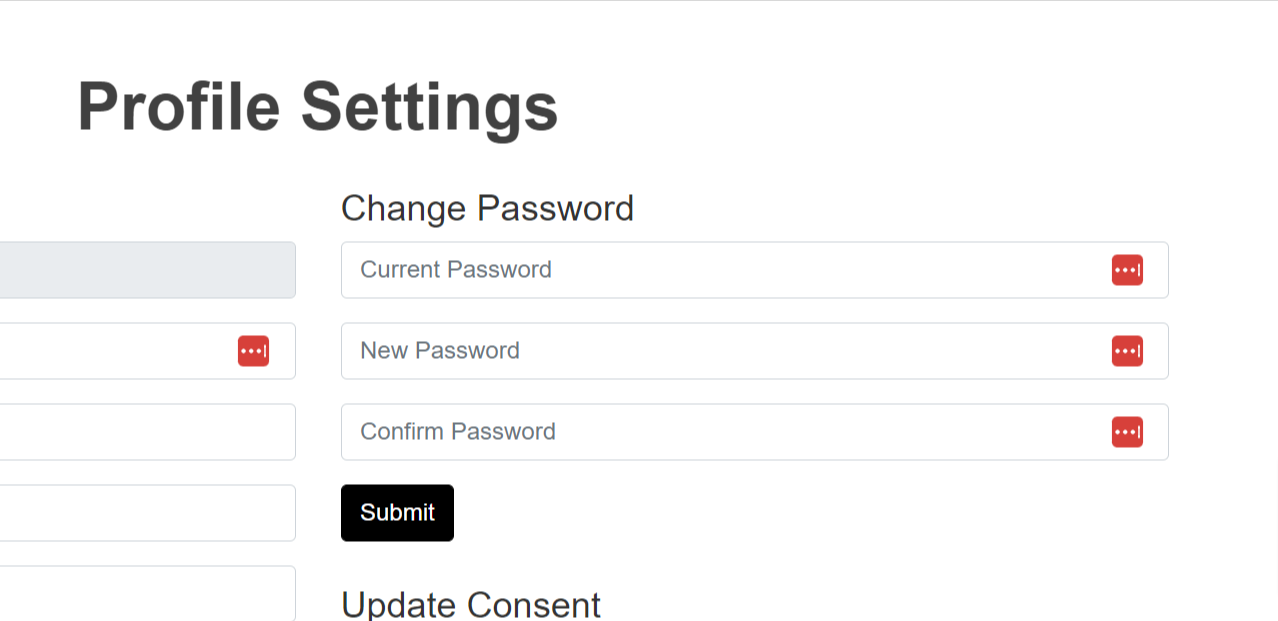Image resolution: width=1278 pixels, height=621 pixels.
Task: Focus the Current Password input field
Action: pyautogui.click(x=755, y=270)
